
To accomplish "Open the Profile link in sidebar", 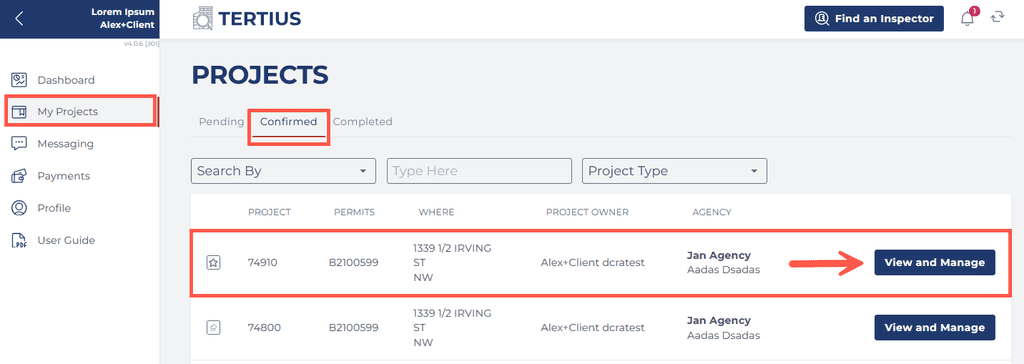I will (54, 208).
